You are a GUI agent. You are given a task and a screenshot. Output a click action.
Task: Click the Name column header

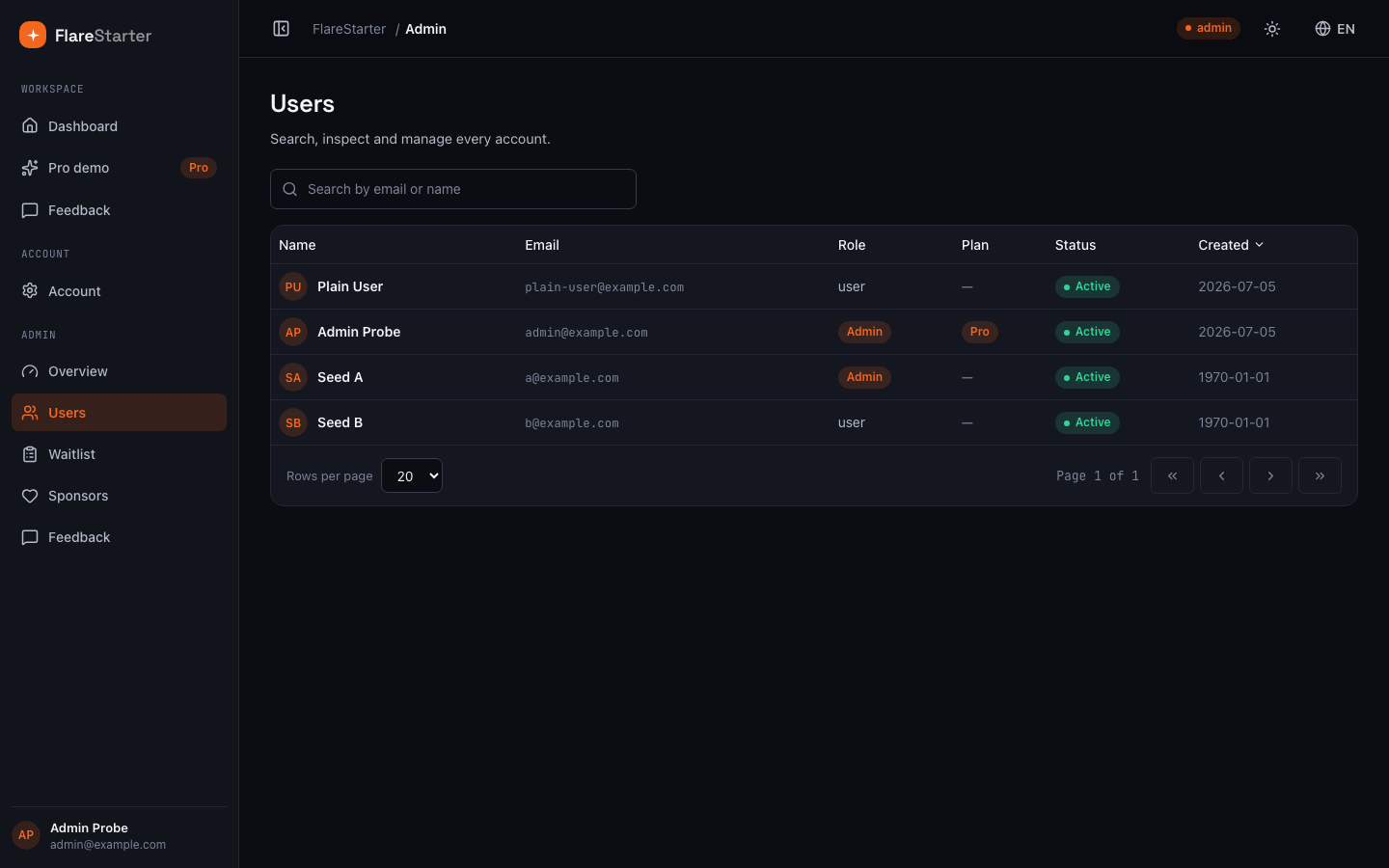tap(297, 245)
